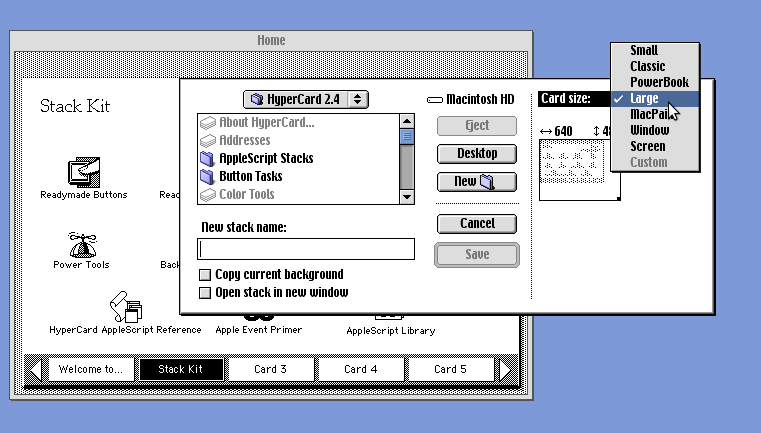Enable Copy current background checkbox
This screenshot has height=433, width=761.
pyautogui.click(x=205, y=275)
